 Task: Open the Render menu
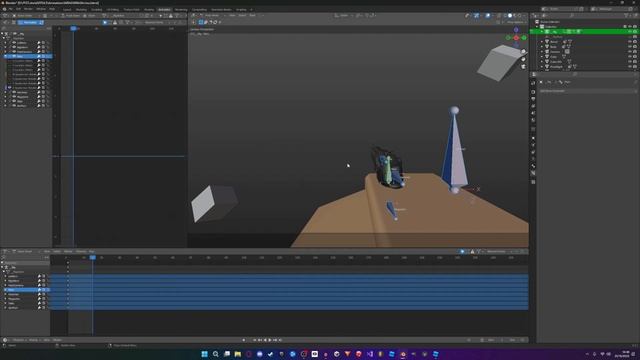click(x=28, y=9)
